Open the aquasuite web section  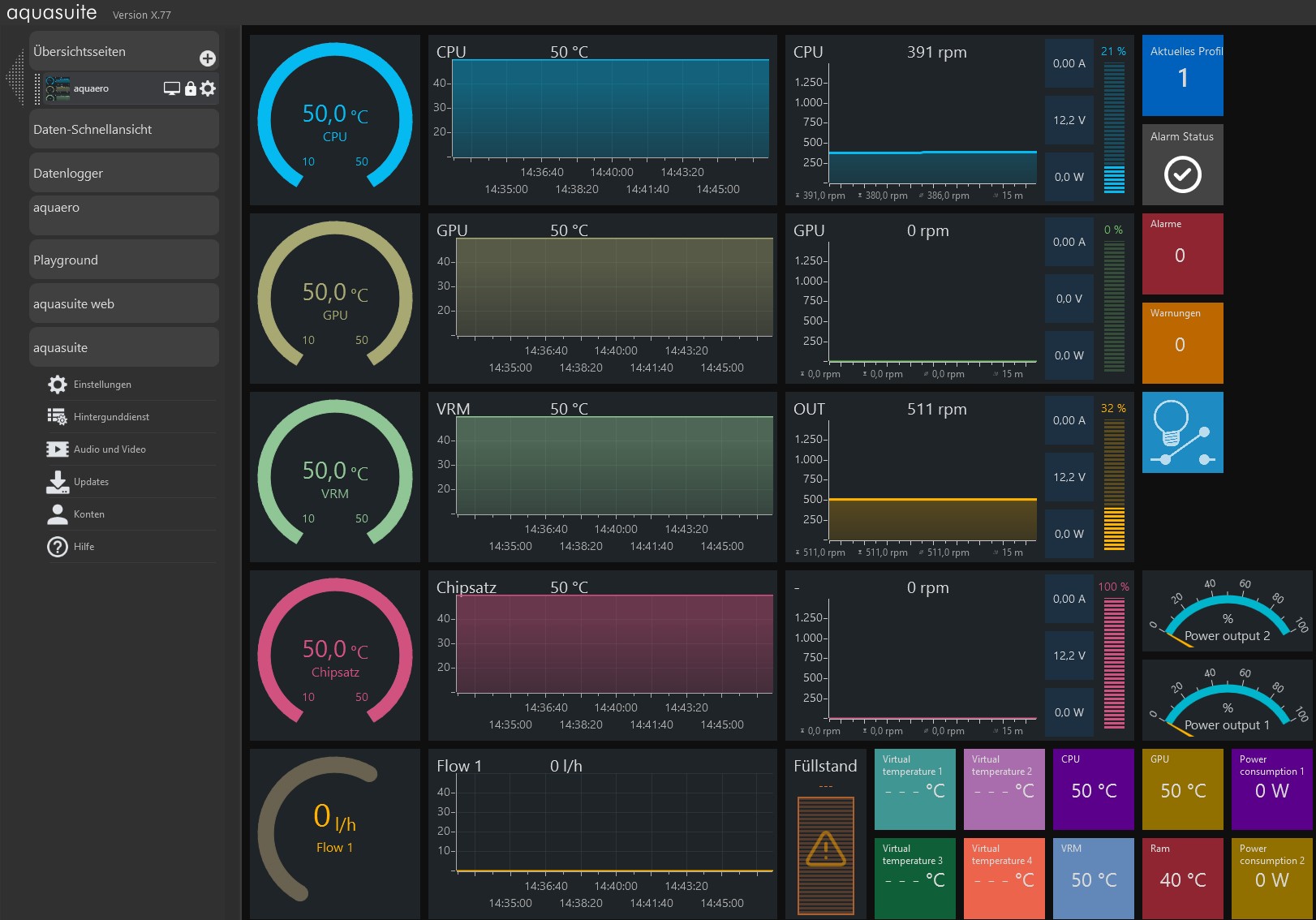coord(123,304)
